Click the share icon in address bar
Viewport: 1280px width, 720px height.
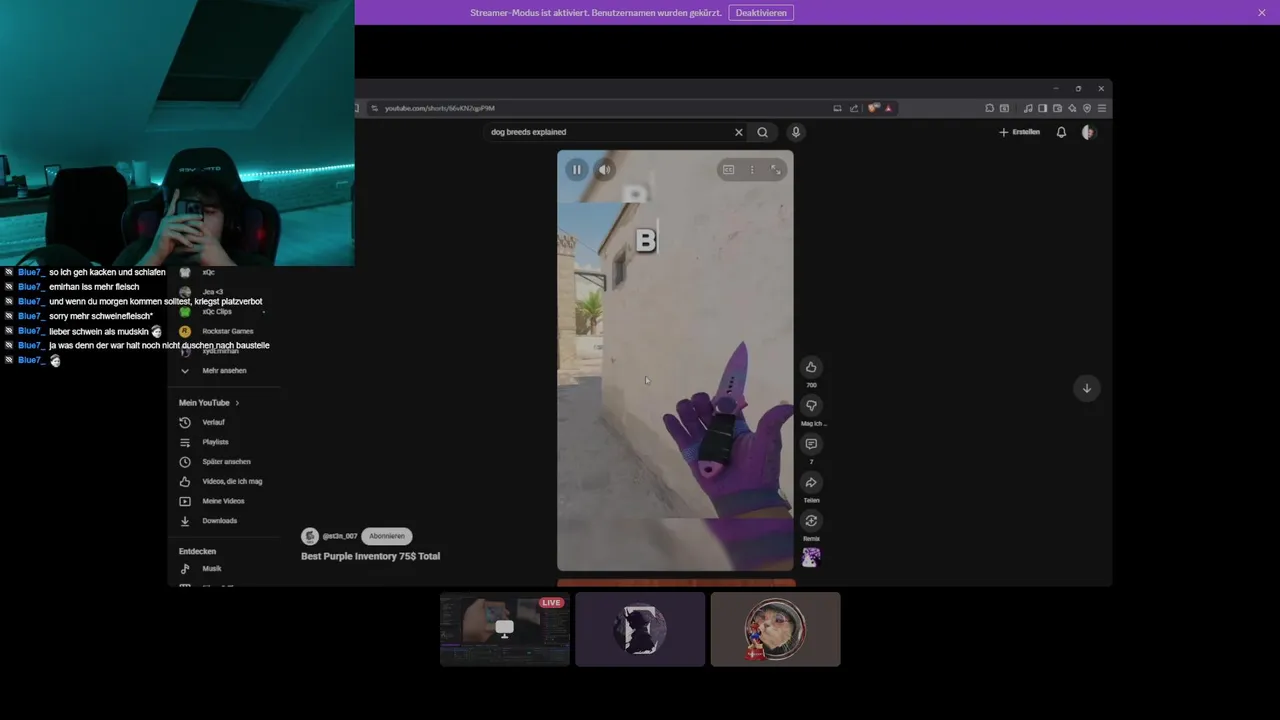[853, 108]
